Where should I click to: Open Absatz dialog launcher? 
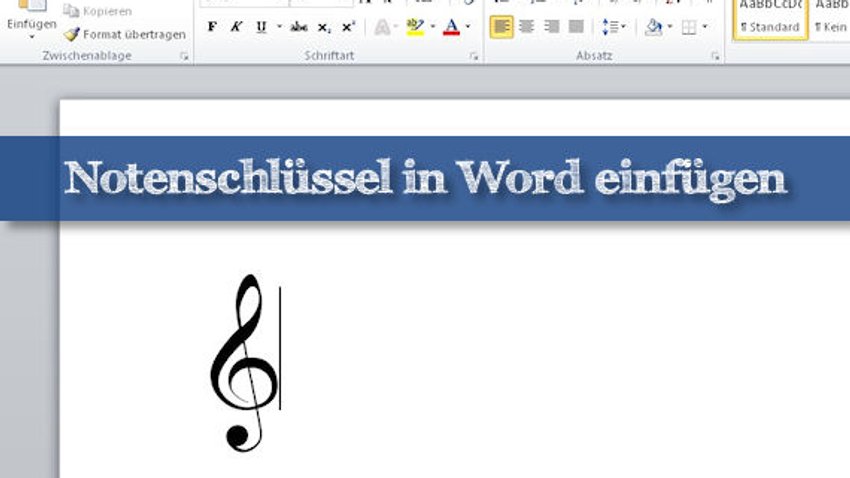(715, 56)
